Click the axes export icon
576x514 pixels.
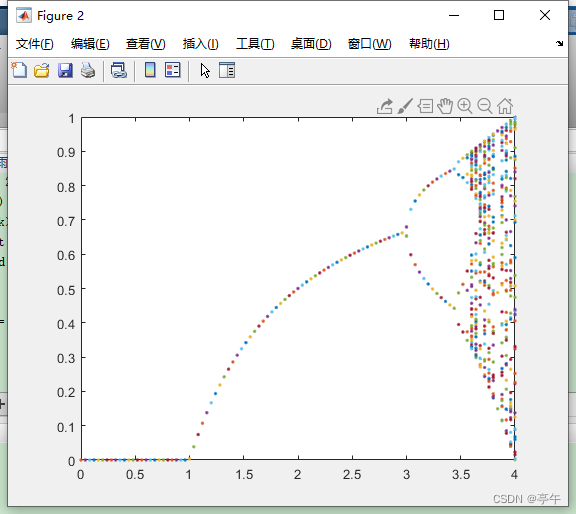[x=385, y=106]
